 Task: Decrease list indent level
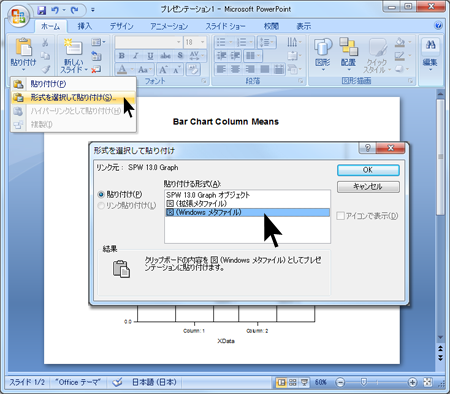(x=221, y=56)
